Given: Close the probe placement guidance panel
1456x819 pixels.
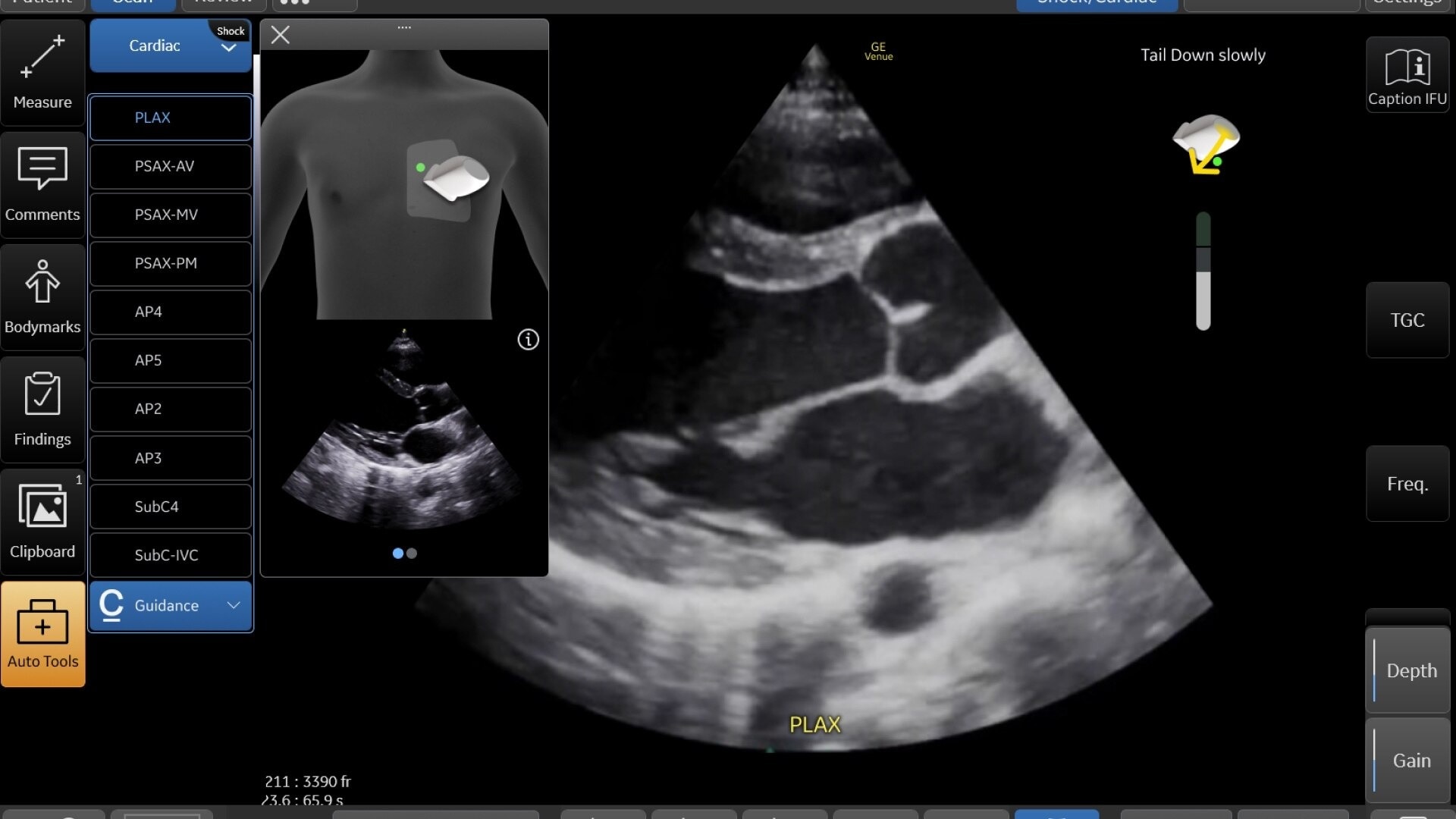Looking at the screenshot, I should coord(281,35).
